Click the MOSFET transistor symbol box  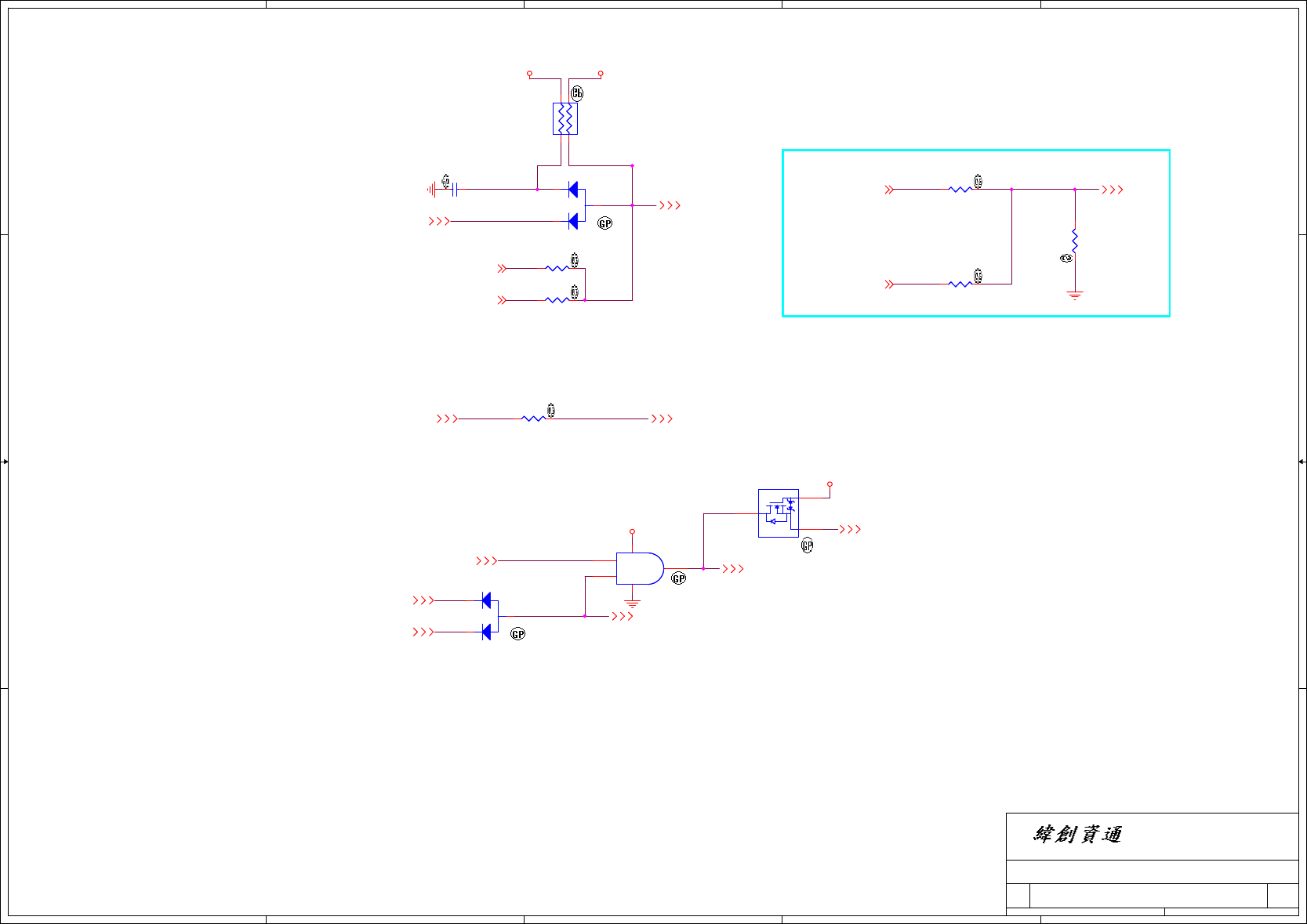point(779,513)
